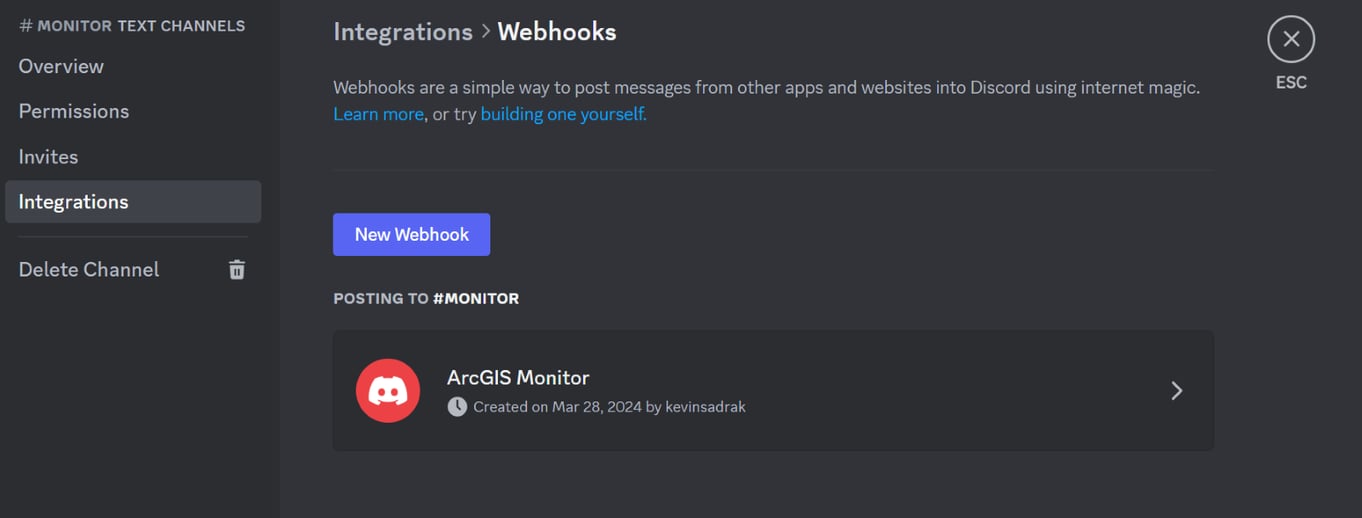Click the ESC label under the close button
The height and width of the screenshot is (518, 1362).
(x=1291, y=83)
